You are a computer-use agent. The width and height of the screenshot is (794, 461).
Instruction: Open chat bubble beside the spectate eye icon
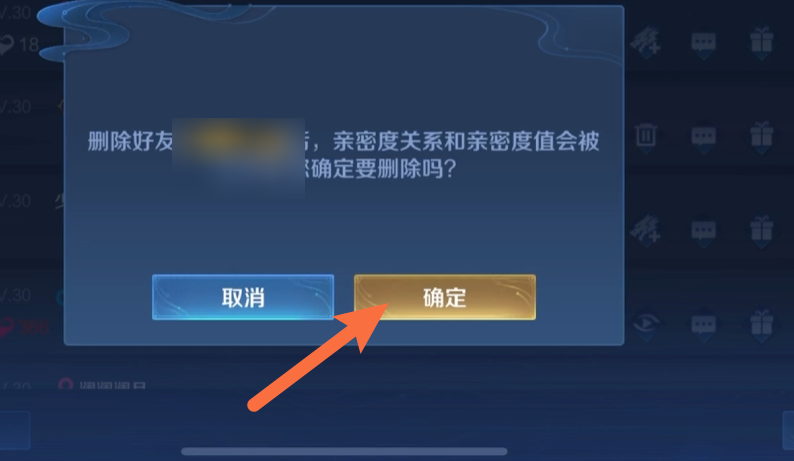coord(703,326)
